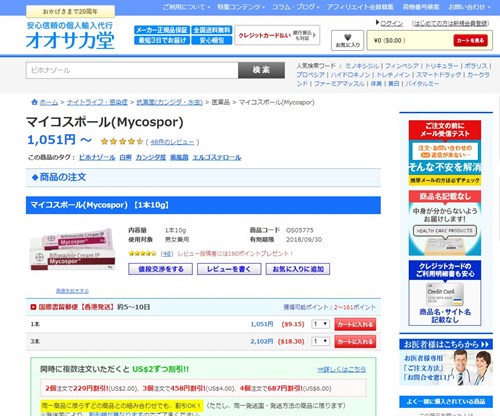
Task: Open the ログイン link
Action: pos(391,23)
